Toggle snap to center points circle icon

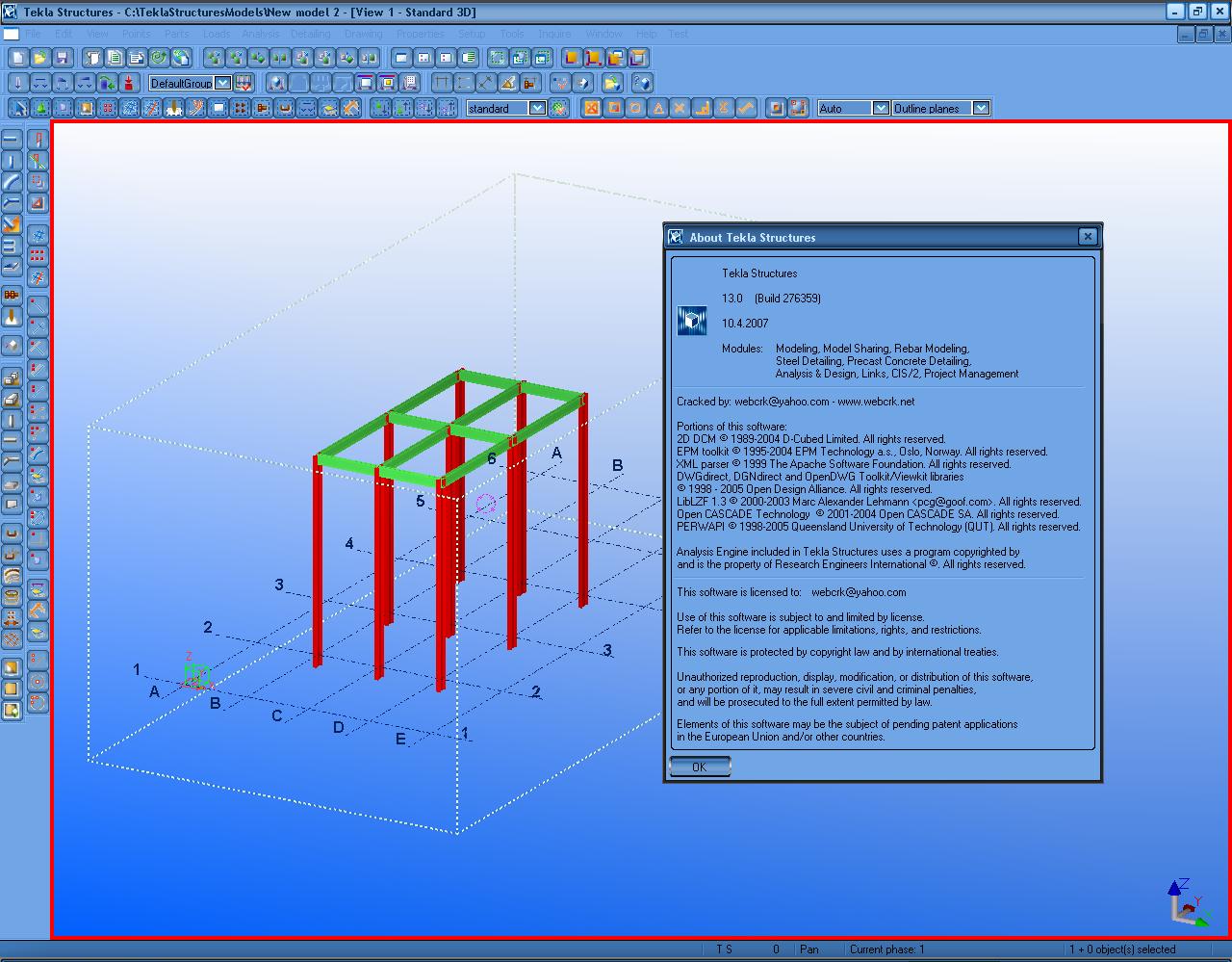click(635, 108)
